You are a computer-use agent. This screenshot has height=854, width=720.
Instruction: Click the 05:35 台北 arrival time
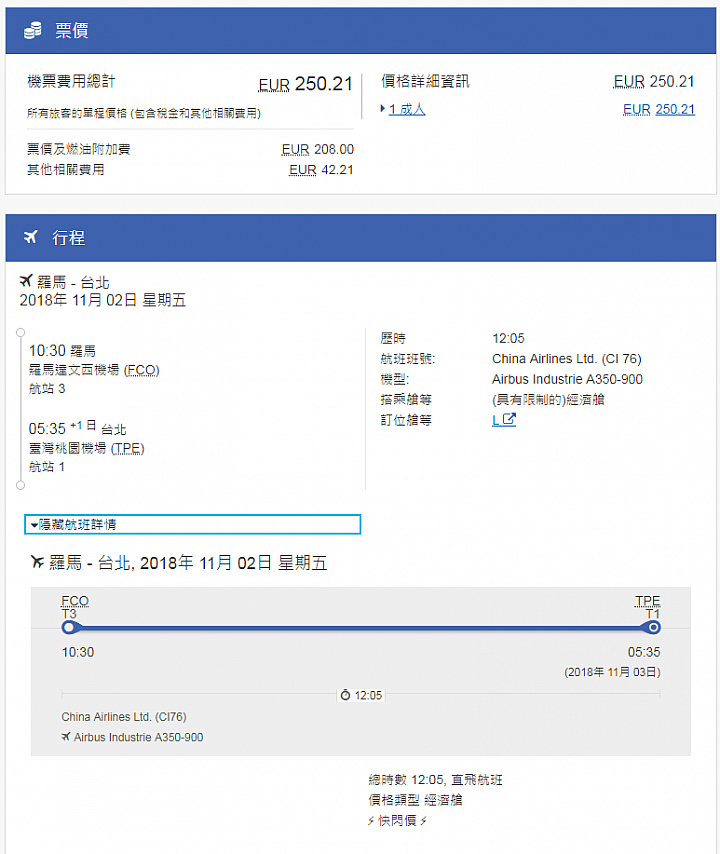pyautogui.click(x=77, y=428)
